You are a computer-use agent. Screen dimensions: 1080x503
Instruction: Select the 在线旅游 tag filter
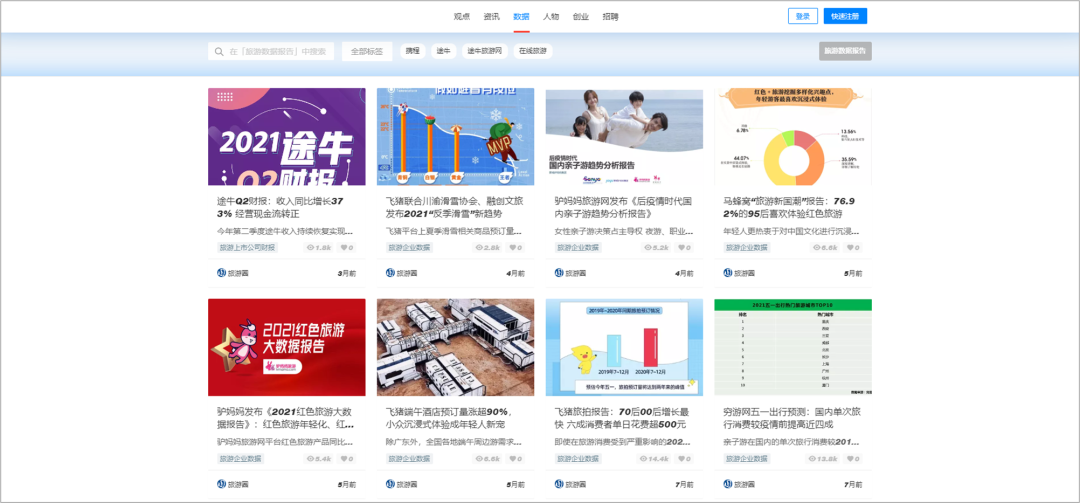point(533,51)
